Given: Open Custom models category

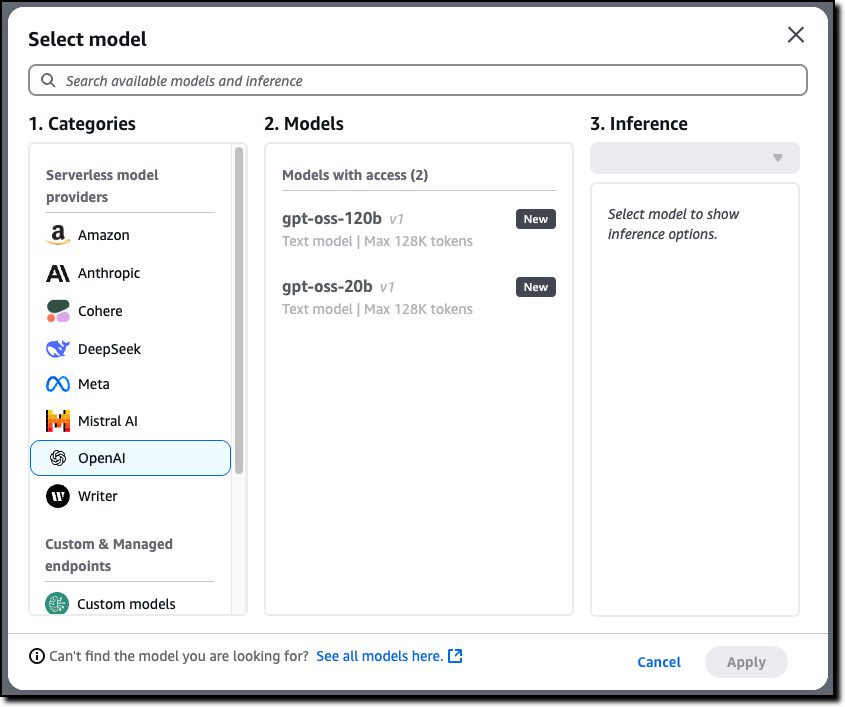Looking at the screenshot, I should click(126, 604).
